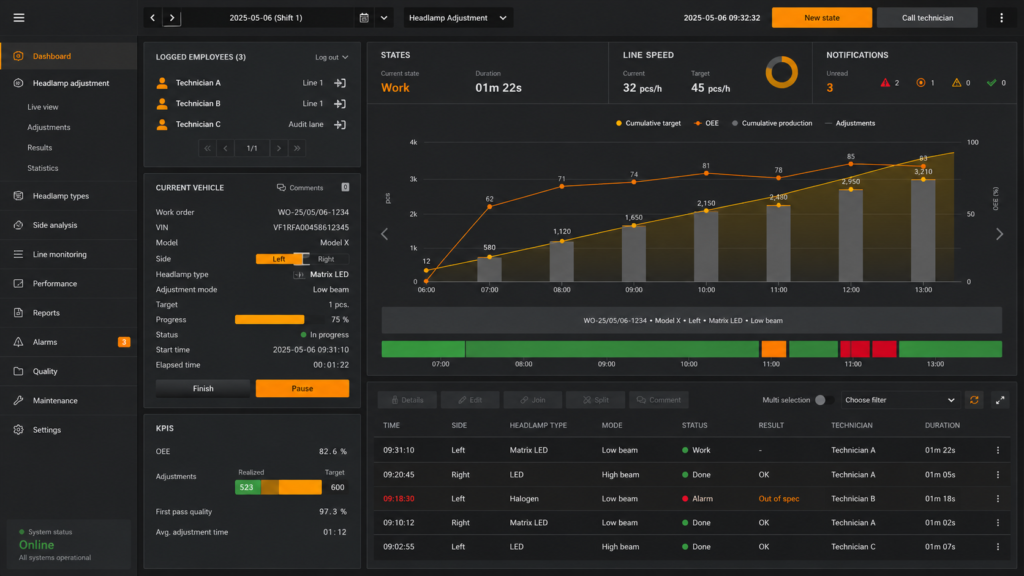Toggle OEE series in the chart legend
The width and height of the screenshot is (1024, 576).
707,123
